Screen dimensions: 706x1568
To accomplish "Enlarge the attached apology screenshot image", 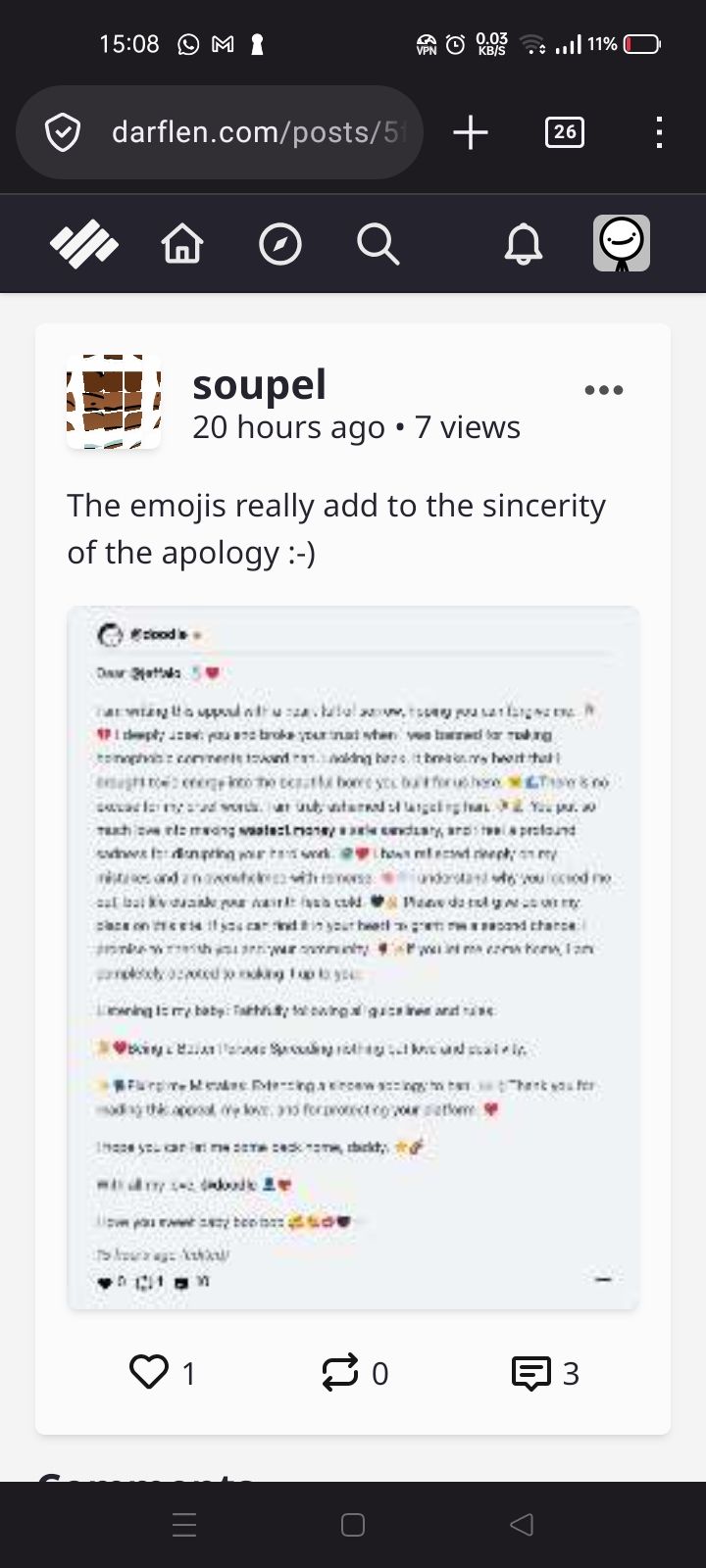I will pos(353,957).
